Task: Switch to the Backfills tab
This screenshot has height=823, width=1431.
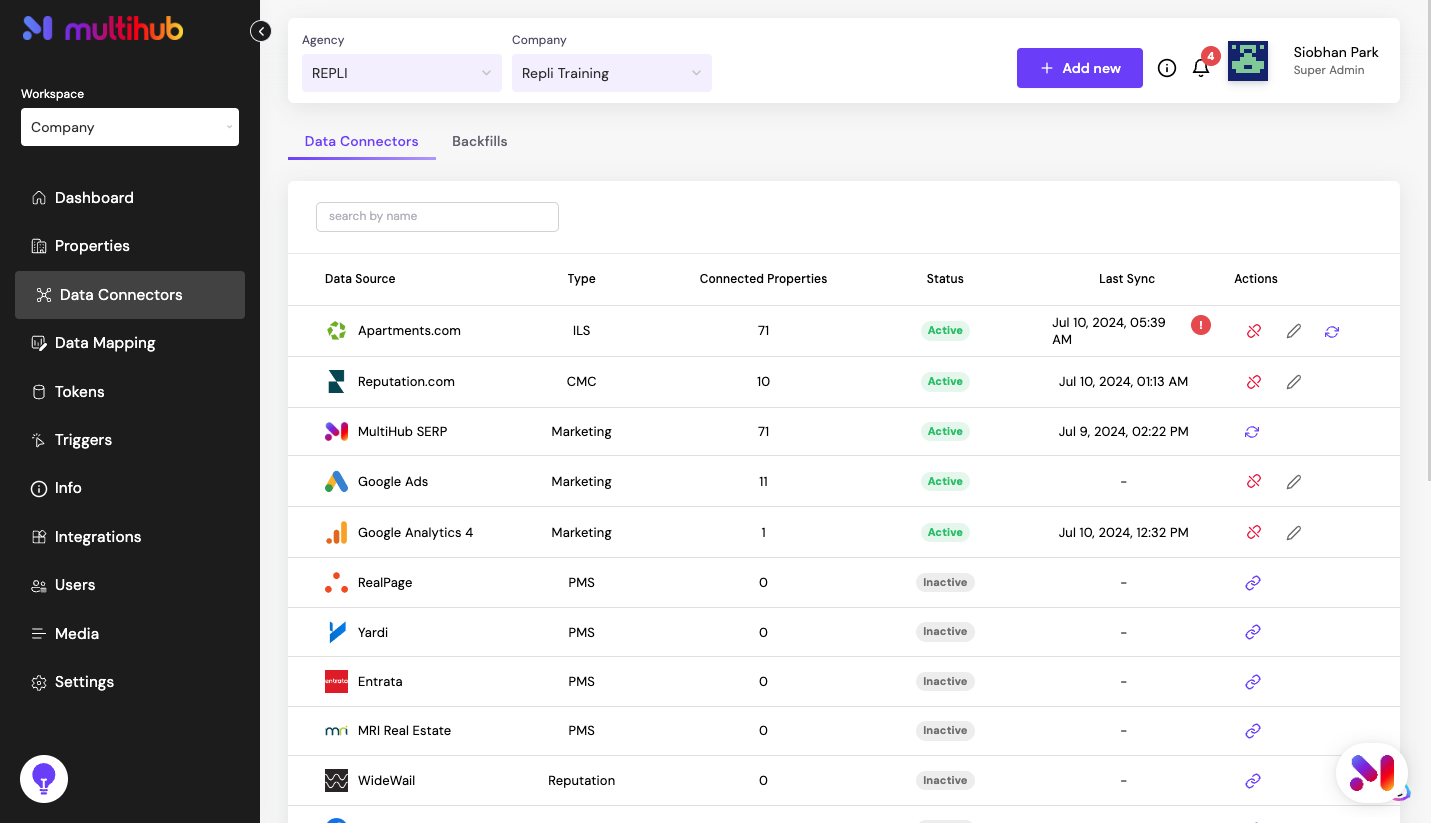Action: pyautogui.click(x=480, y=141)
